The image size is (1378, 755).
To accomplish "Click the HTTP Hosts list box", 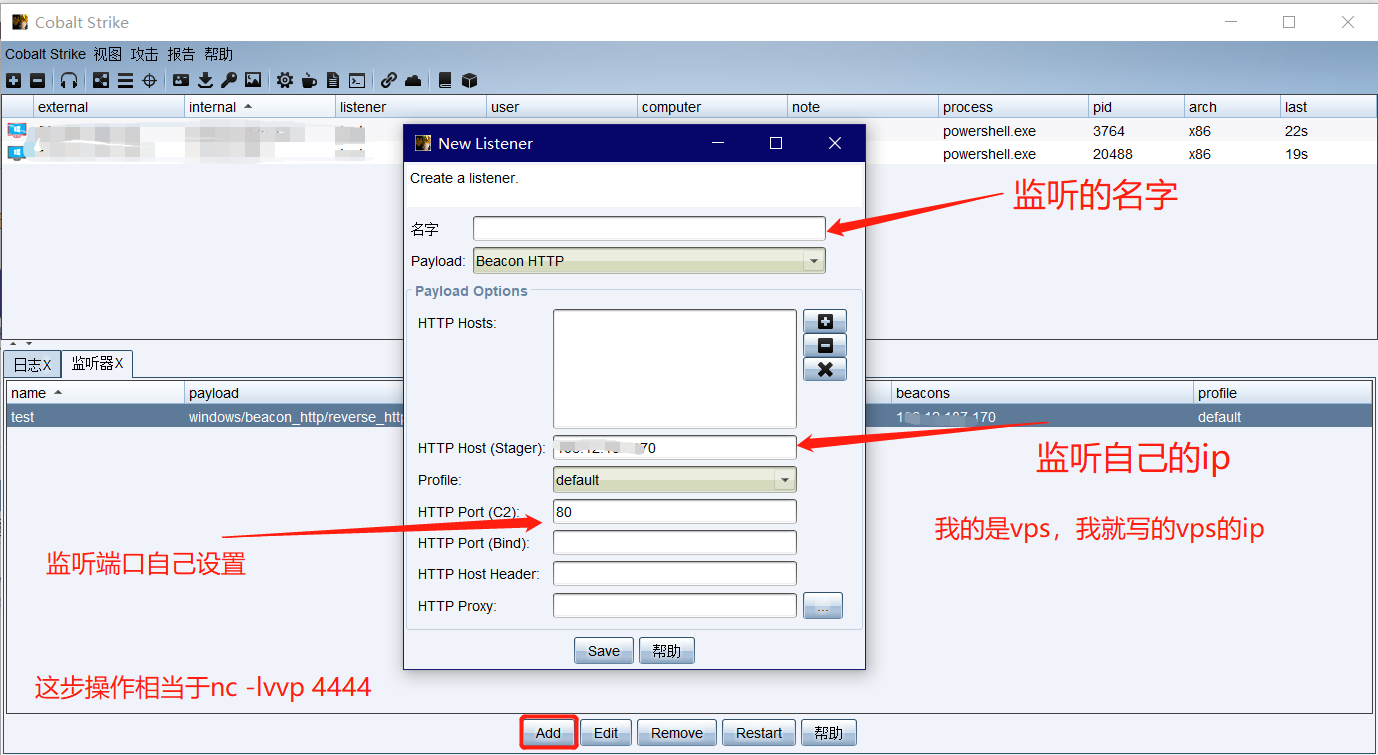I will click(675, 369).
